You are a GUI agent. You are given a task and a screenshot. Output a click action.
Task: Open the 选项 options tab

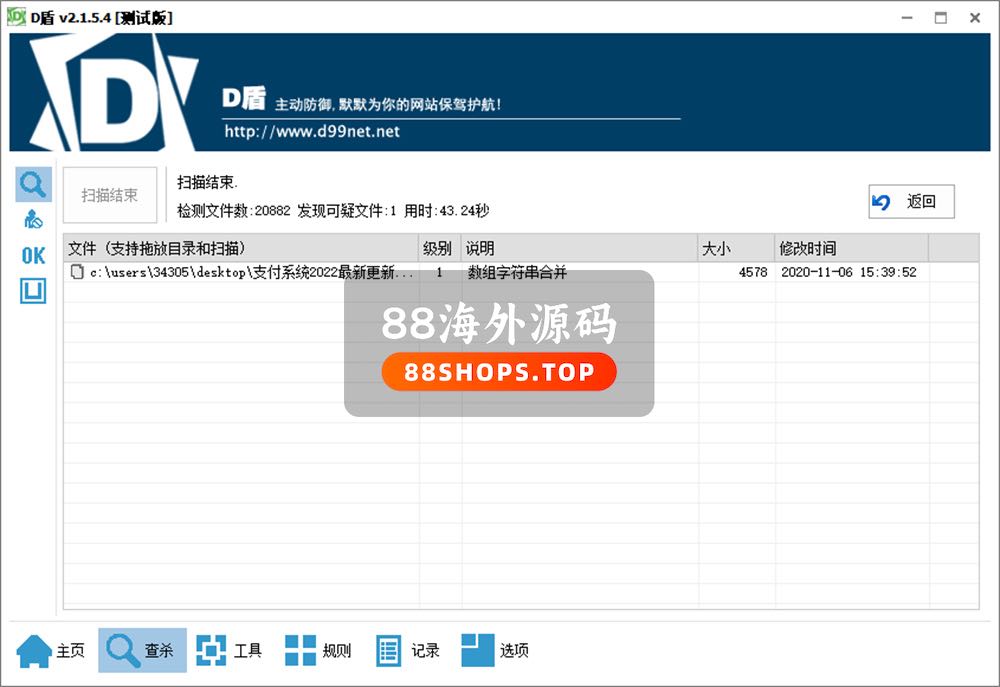pyautogui.click(x=495, y=651)
